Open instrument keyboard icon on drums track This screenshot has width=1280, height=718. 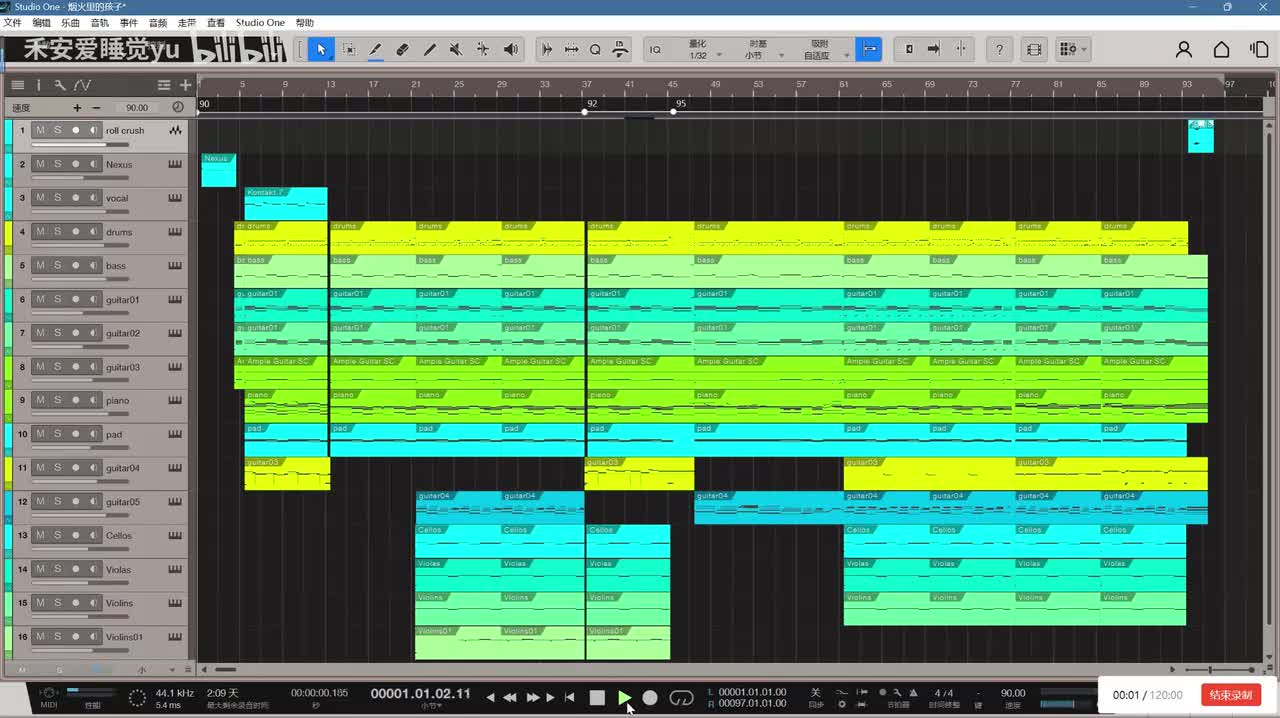click(x=176, y=232)
